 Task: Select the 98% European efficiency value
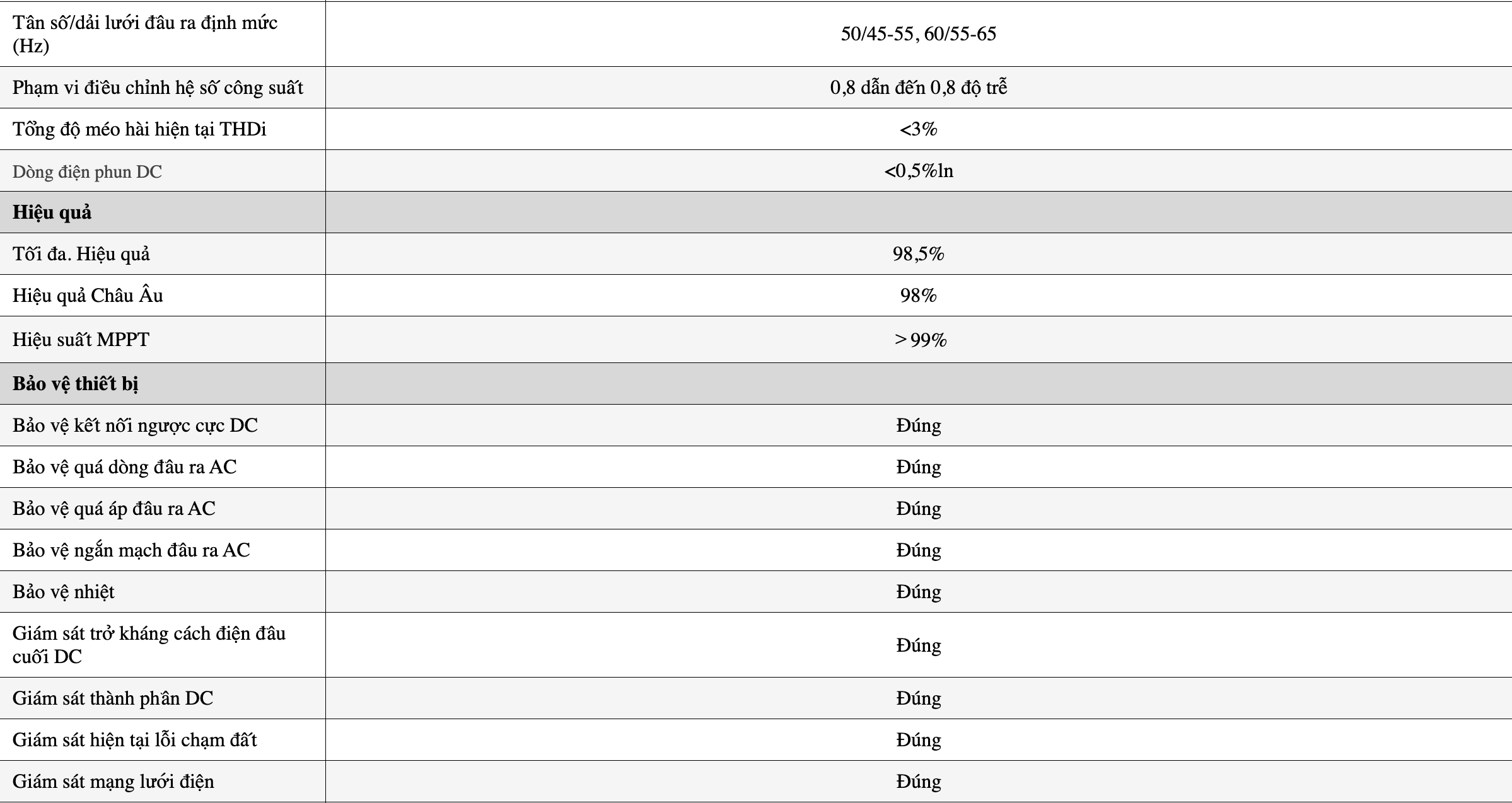[x=918, y=296]
